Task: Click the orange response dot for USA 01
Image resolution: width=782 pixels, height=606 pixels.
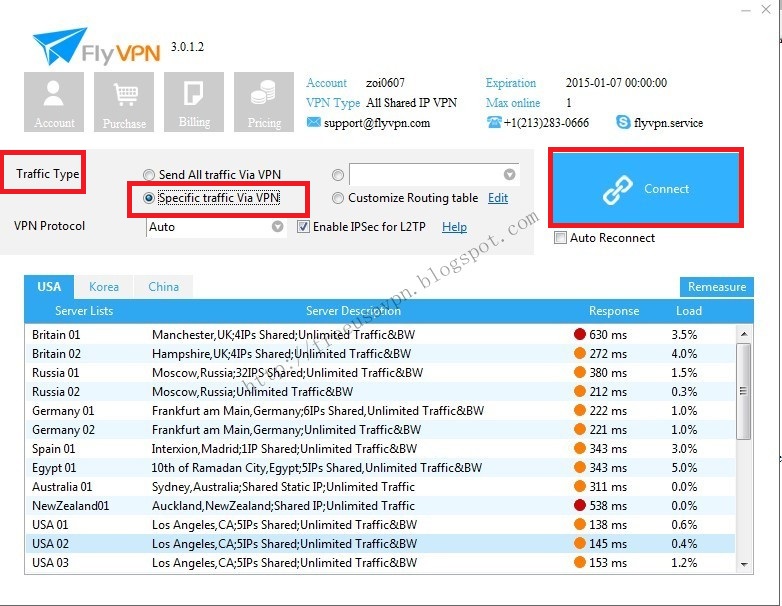Action: pos(580,524)
